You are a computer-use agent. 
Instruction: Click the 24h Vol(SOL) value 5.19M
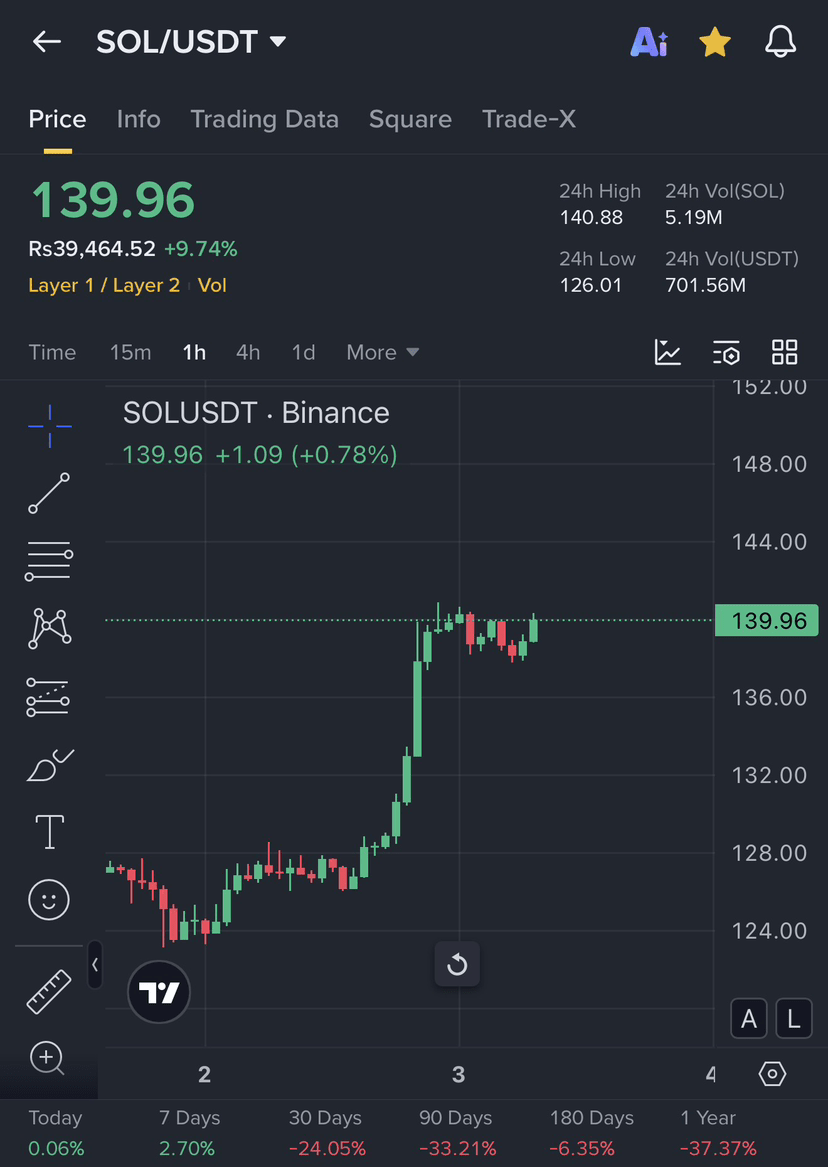693,217
